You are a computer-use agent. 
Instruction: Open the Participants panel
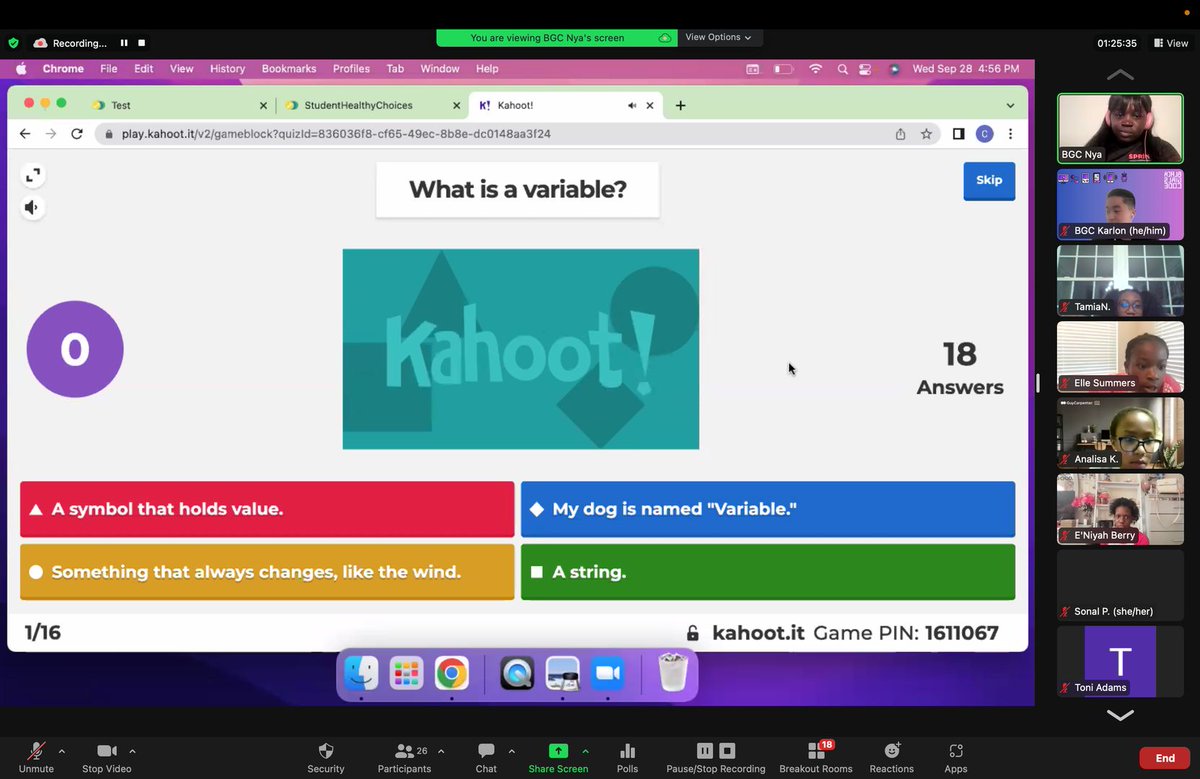(x=404, y=758)
